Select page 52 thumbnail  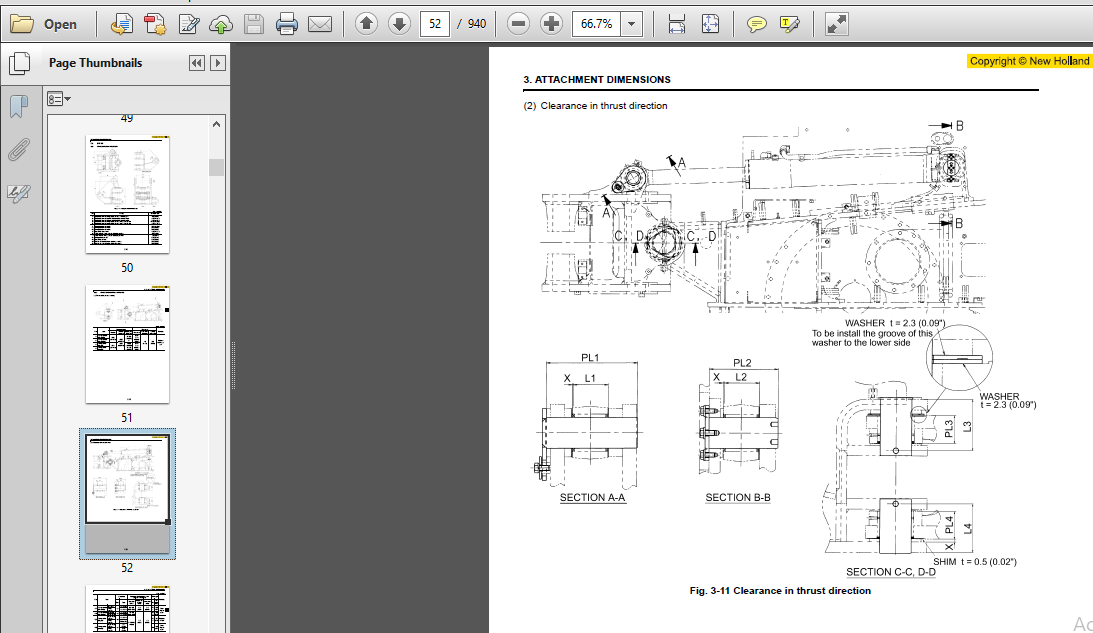[128, 494]
